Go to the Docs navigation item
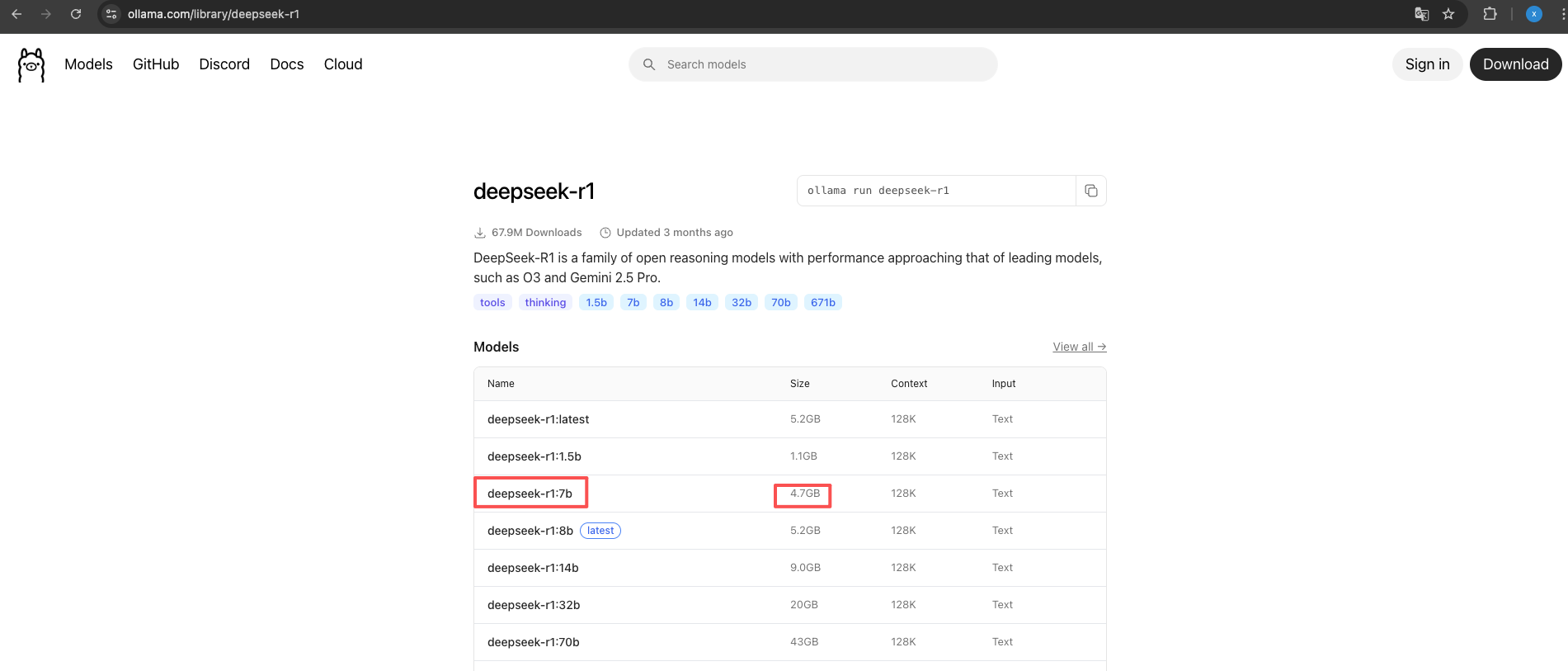Image resolution: width=1568 pixels, height=671 pixels. (286, 64)
